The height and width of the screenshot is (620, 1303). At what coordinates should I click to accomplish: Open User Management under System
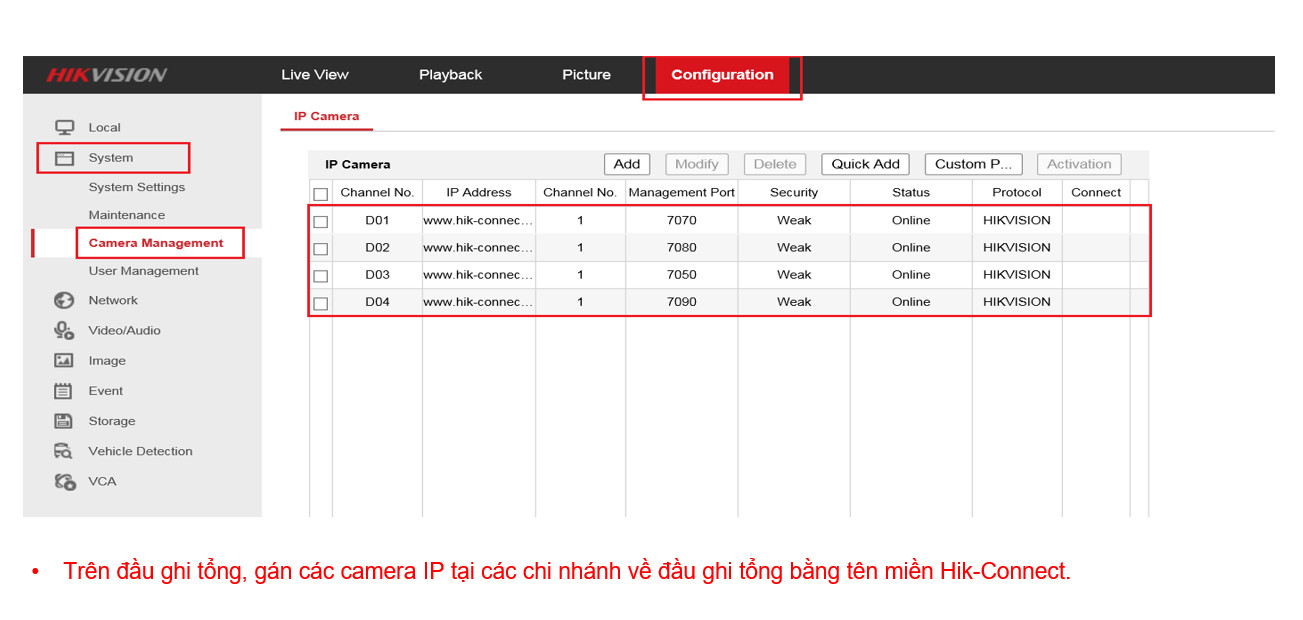[x=143, y=271]
